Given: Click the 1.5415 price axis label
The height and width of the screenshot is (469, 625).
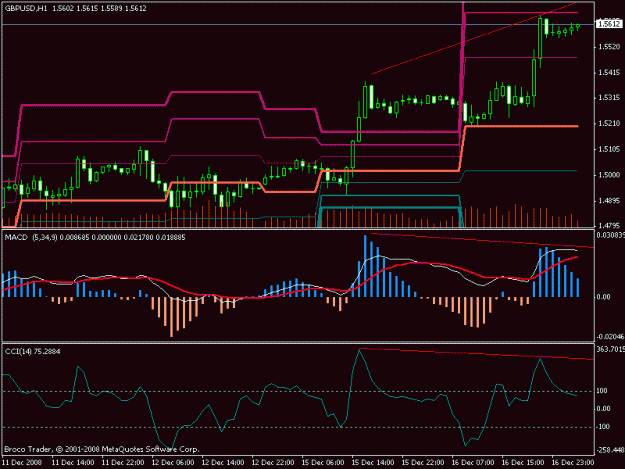Looking at the screenshot, I should [609, 73].
